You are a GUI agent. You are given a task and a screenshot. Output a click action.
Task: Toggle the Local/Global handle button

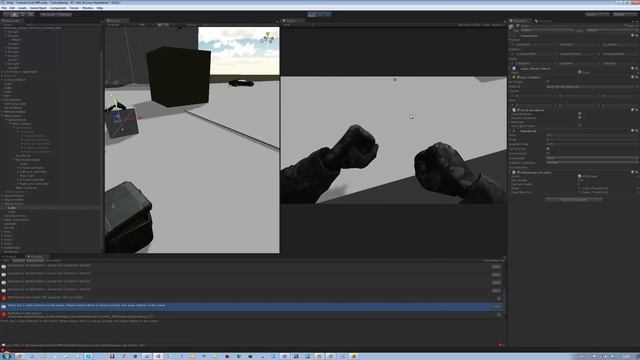tap(64, 14)
